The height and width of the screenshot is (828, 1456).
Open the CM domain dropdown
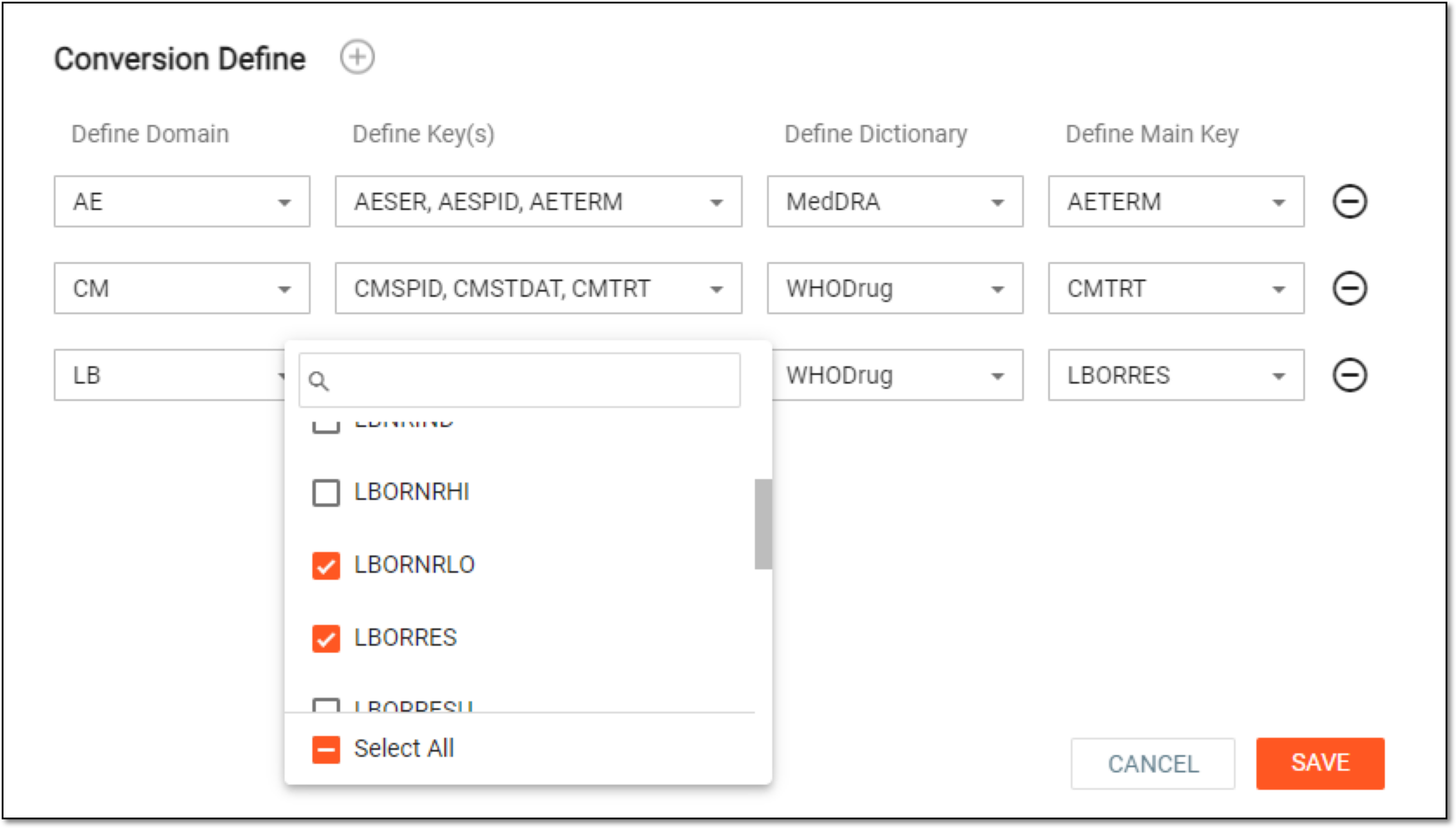(182, 288)
